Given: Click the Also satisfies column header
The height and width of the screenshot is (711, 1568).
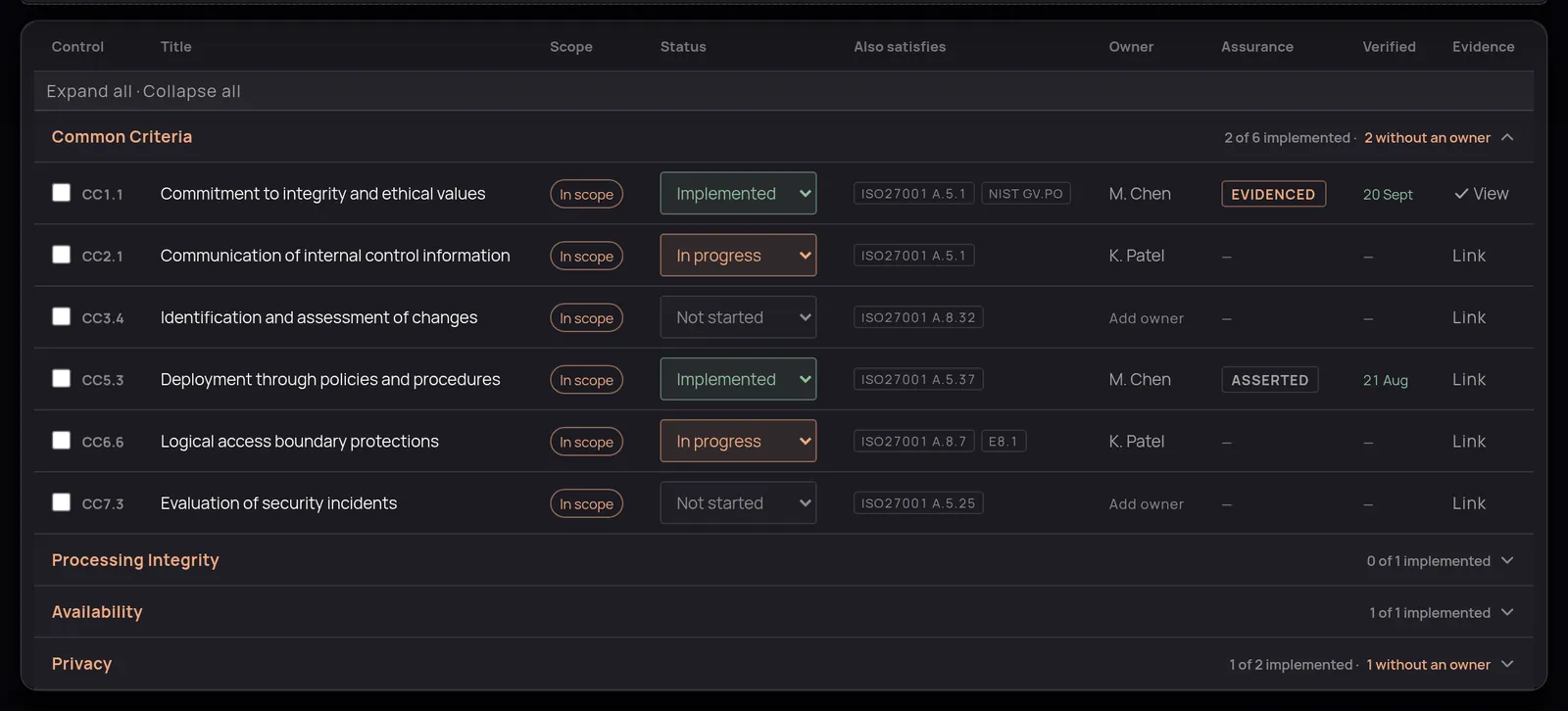Looking at the screenshot, I should pyautogui.click(x=900, y=47).
